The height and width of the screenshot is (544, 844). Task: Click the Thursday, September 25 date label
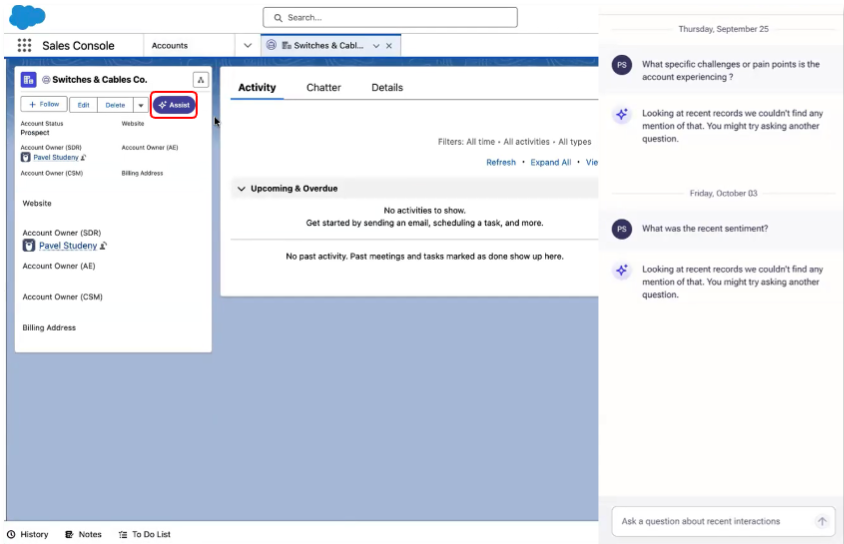coord(723,29)
